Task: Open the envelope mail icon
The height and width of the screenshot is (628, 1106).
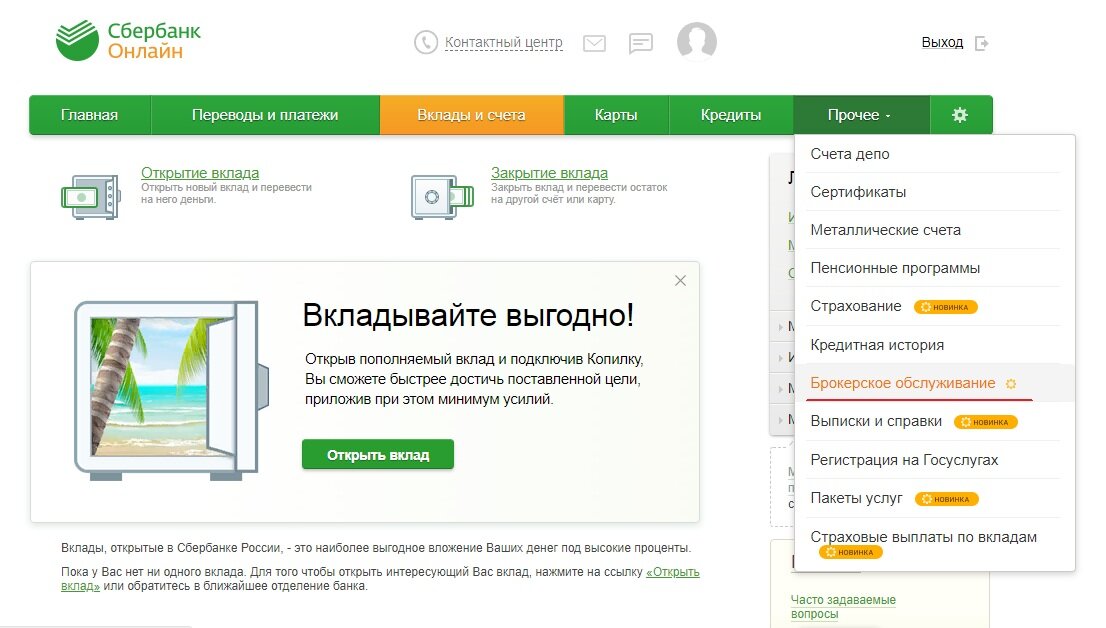Action: coord(595,43)
